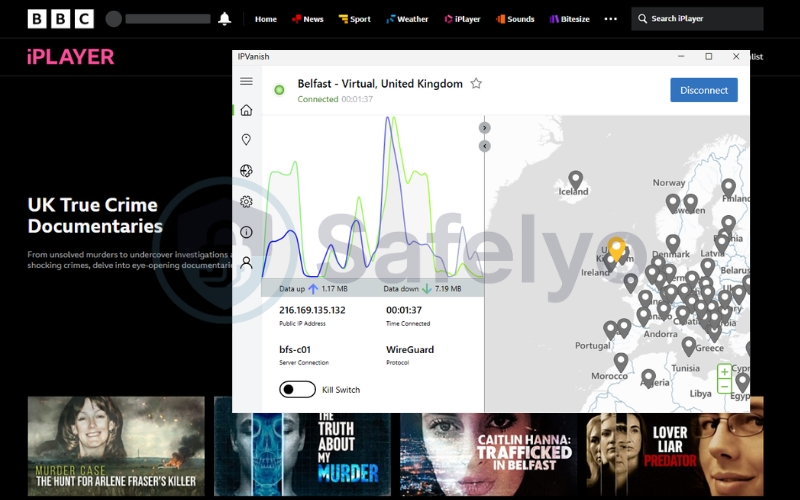Expand the panel with right chevron
Image resolution: width=800 pixels, height=500 pixels.
coord(485,128)
